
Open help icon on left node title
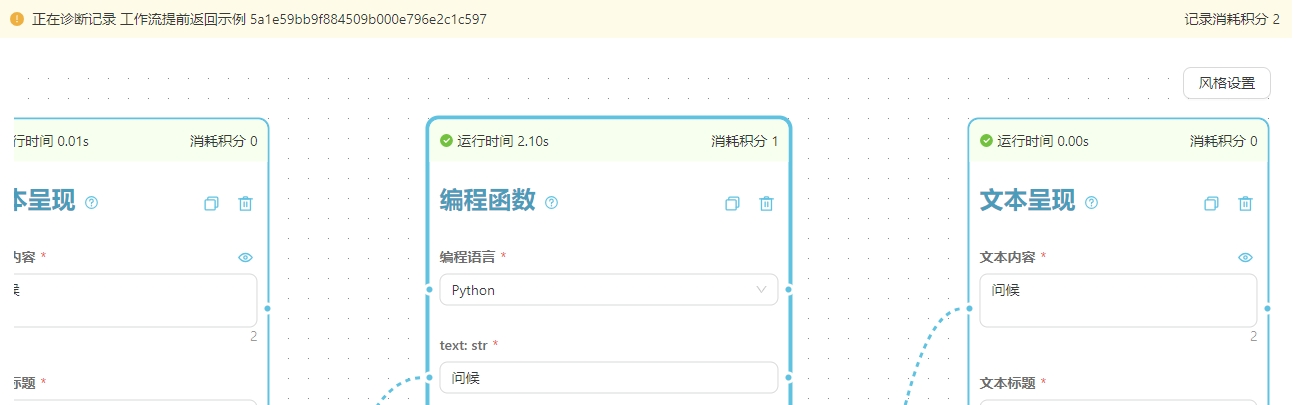click(x=92, y=203)
